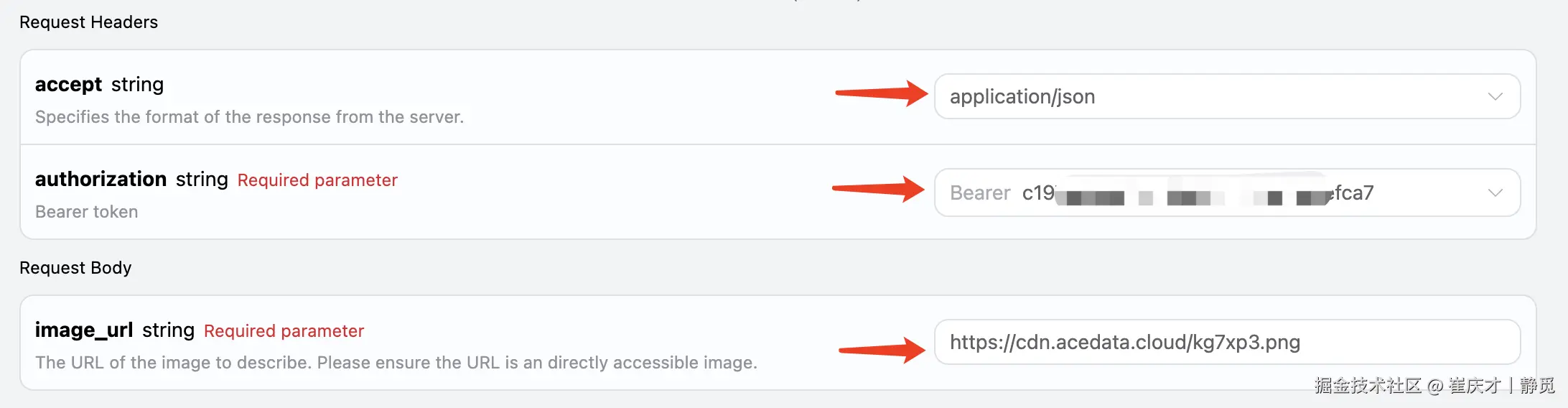
Task: Click the Request Headers section heading
Action: click(88, 22)
